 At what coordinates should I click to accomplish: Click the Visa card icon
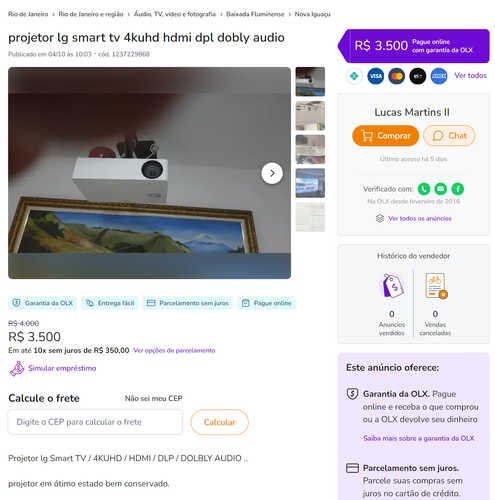(x=376, y=76)
